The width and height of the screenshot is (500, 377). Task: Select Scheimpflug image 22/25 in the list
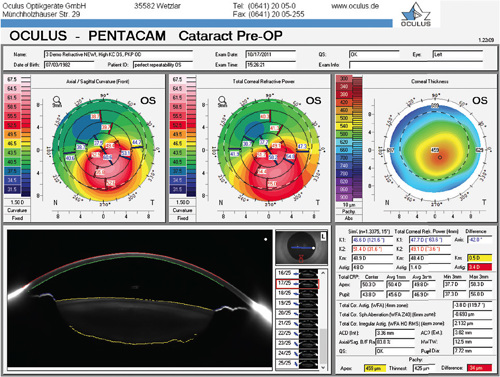297,333
